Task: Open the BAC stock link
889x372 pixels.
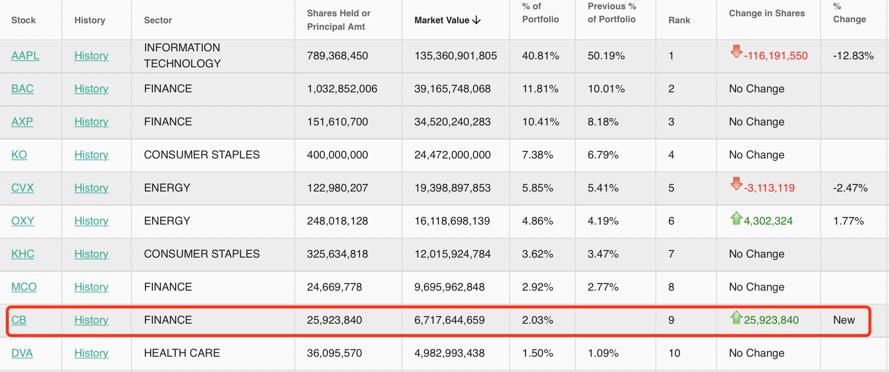Action: tap(22, 88)
